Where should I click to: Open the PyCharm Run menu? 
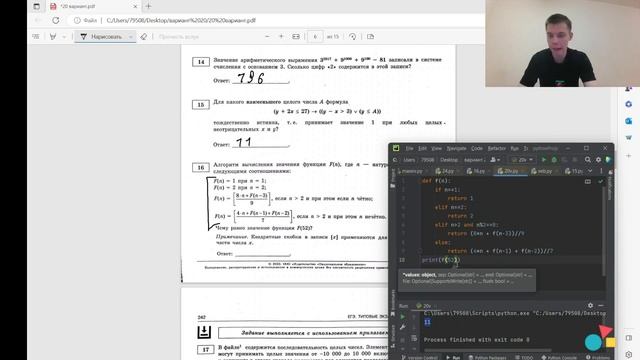(514, 149)
